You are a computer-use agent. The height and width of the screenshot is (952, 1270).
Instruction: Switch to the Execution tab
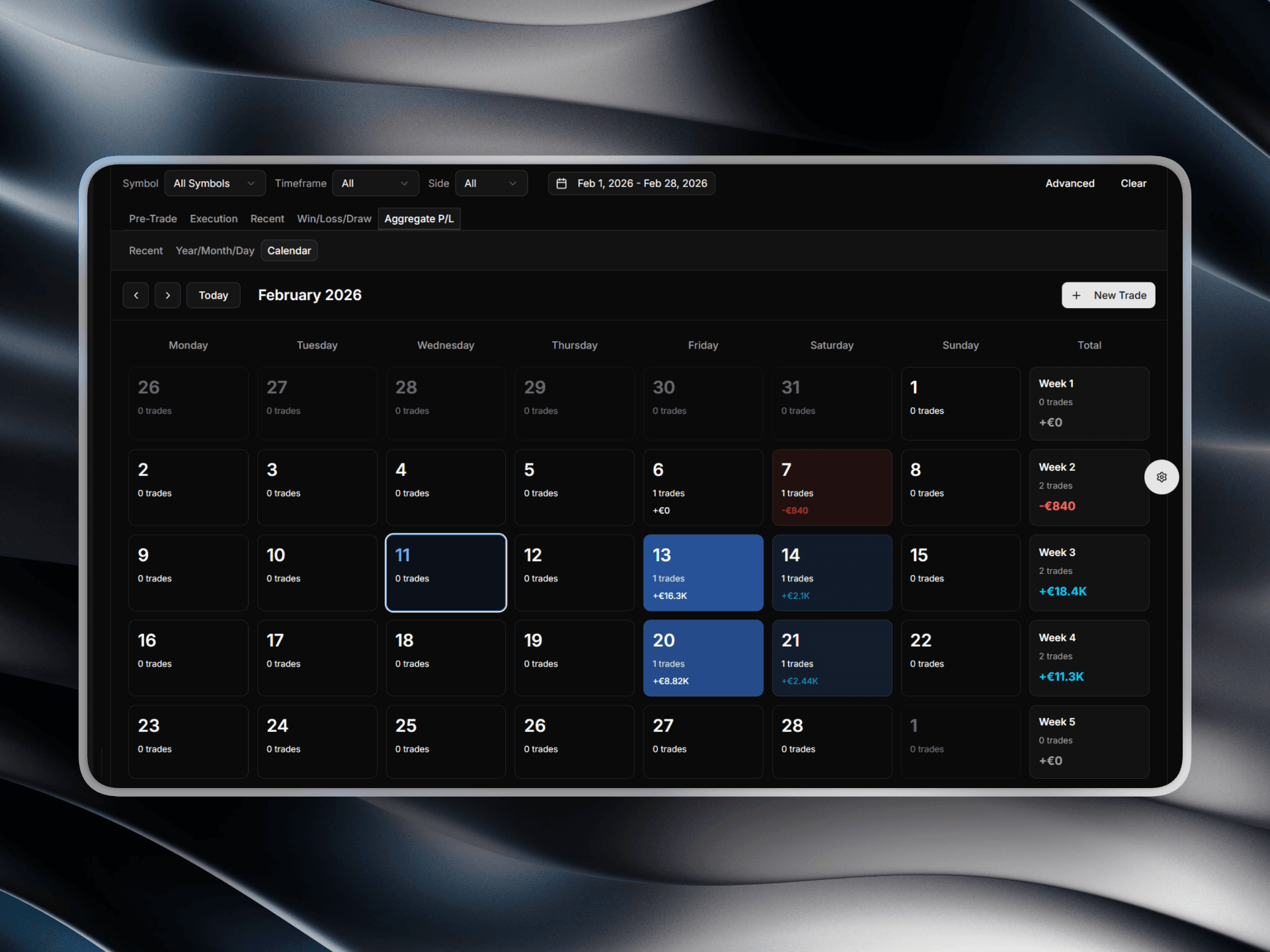click(x=213, y=219)
